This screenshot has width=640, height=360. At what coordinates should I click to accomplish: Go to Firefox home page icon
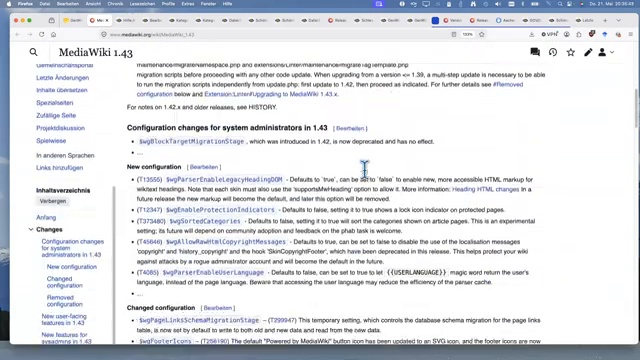(x=53, y=35)
